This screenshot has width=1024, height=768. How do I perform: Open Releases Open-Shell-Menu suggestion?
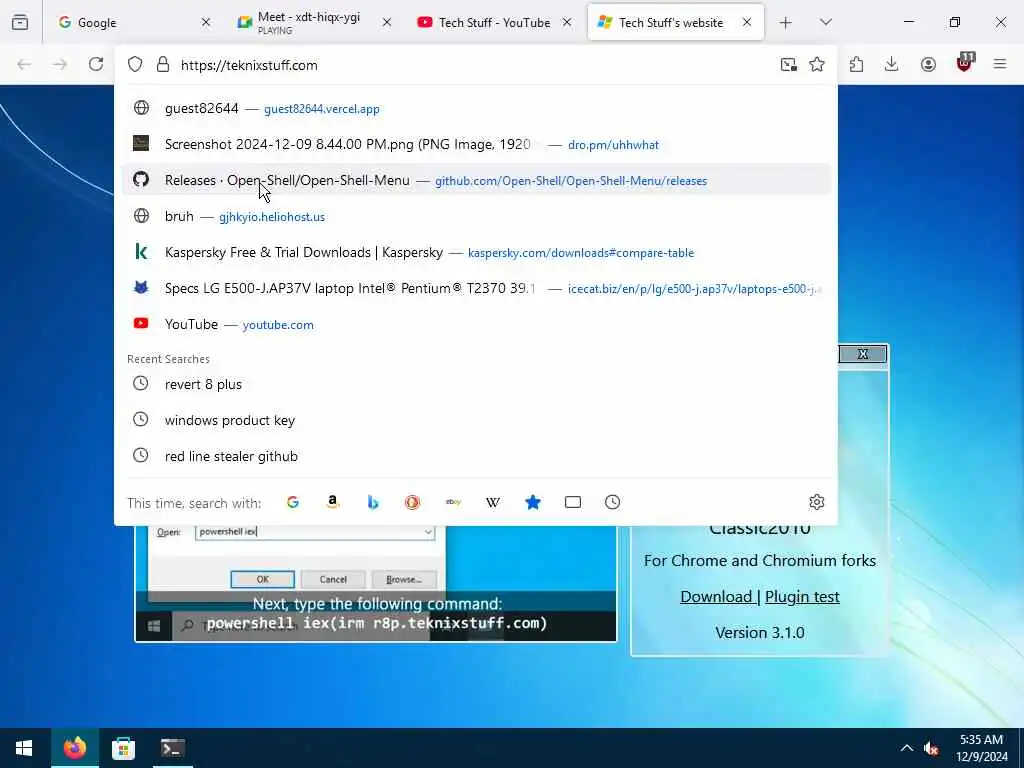(x=476, y=180)
